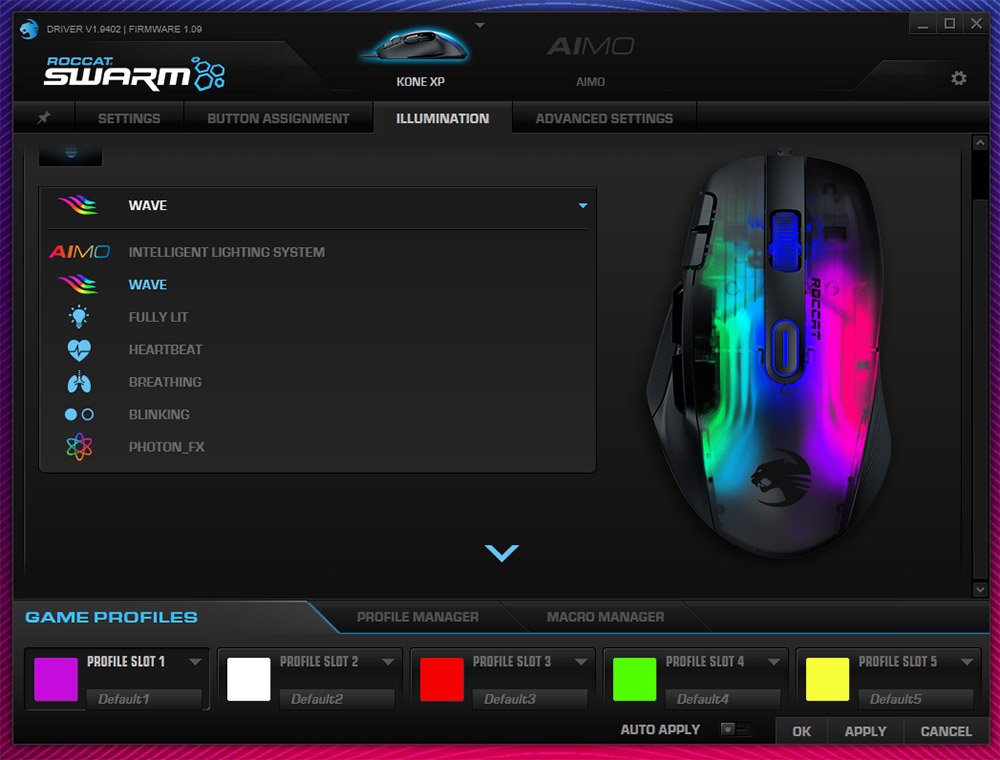Open Profile Slot 5 dropdown arrow
This screenshot has width=1000, height=760.
(967, 662)
